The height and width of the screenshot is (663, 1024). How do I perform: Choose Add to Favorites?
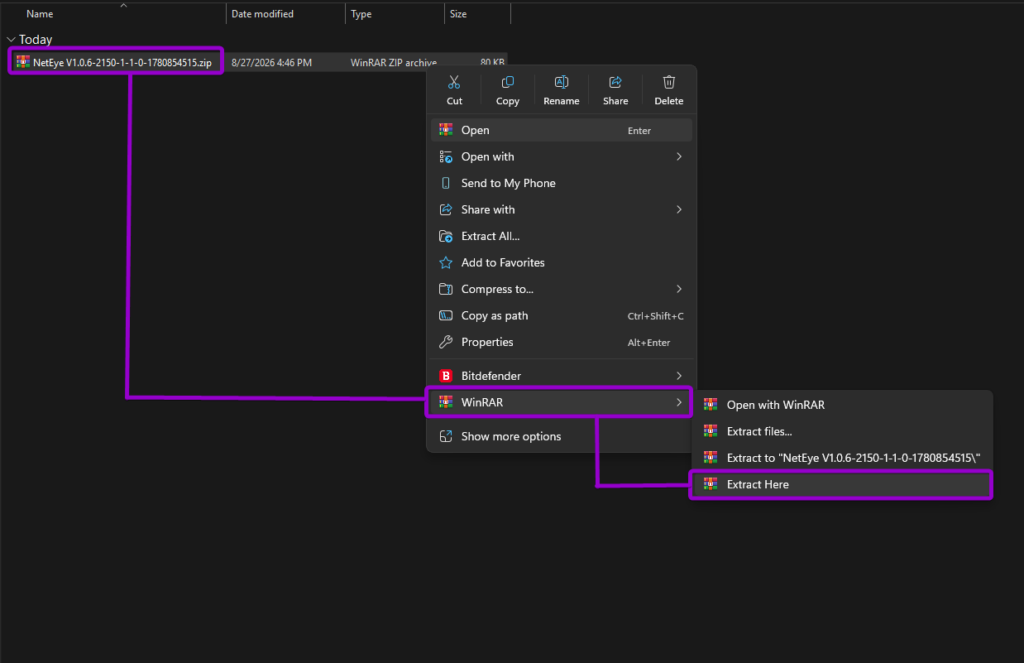pyautogui.click(x=561, y=263)
